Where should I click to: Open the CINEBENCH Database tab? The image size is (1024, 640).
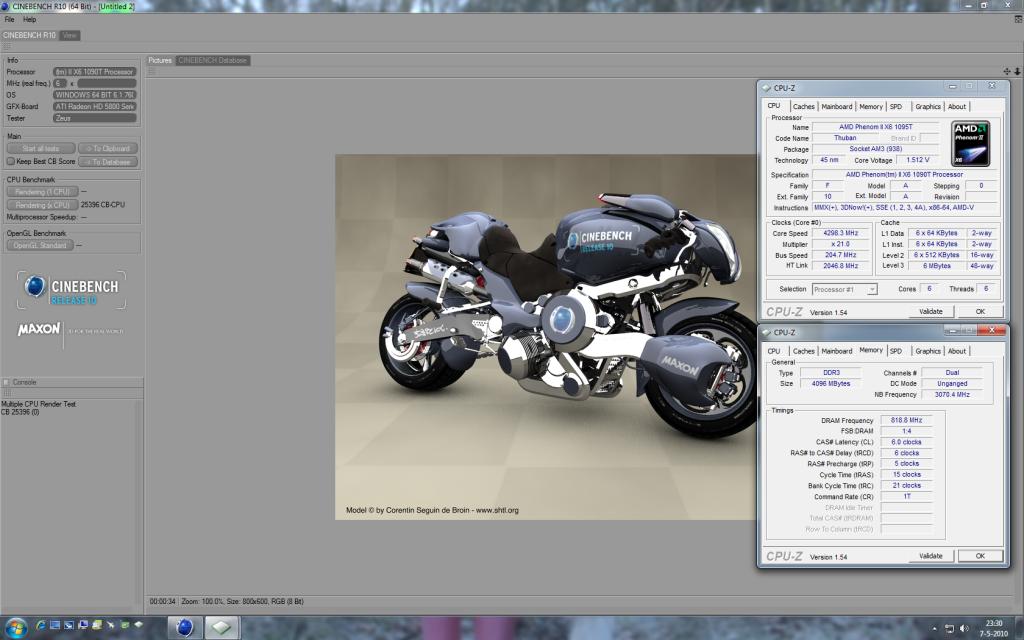[x=213, y=60]
